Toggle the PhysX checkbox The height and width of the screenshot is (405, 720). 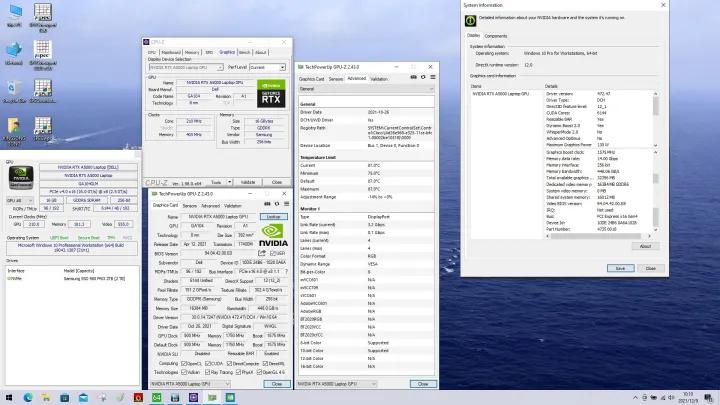pyautogui.click(x=238, y=372)
